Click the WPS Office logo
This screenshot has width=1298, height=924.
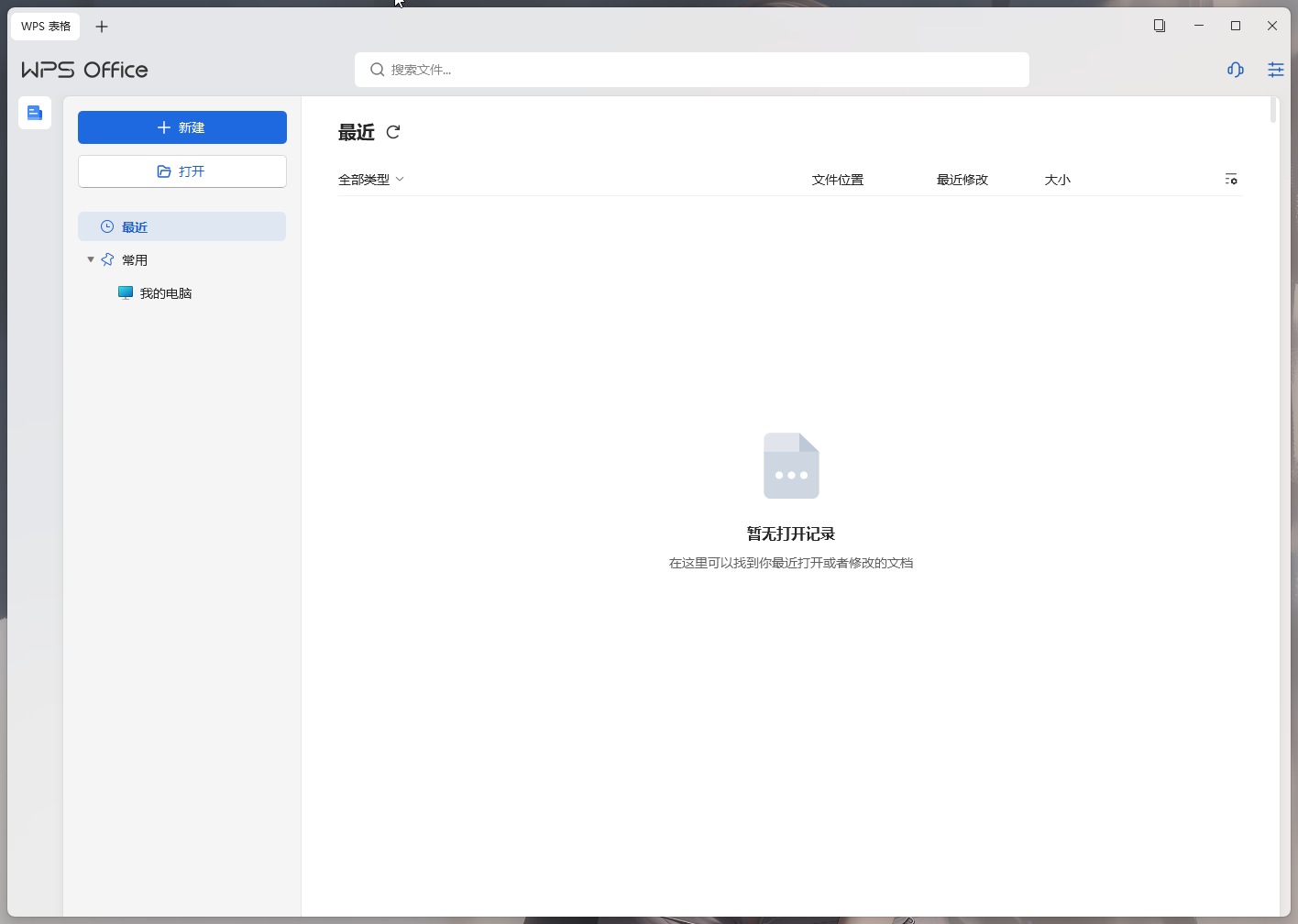84,70
